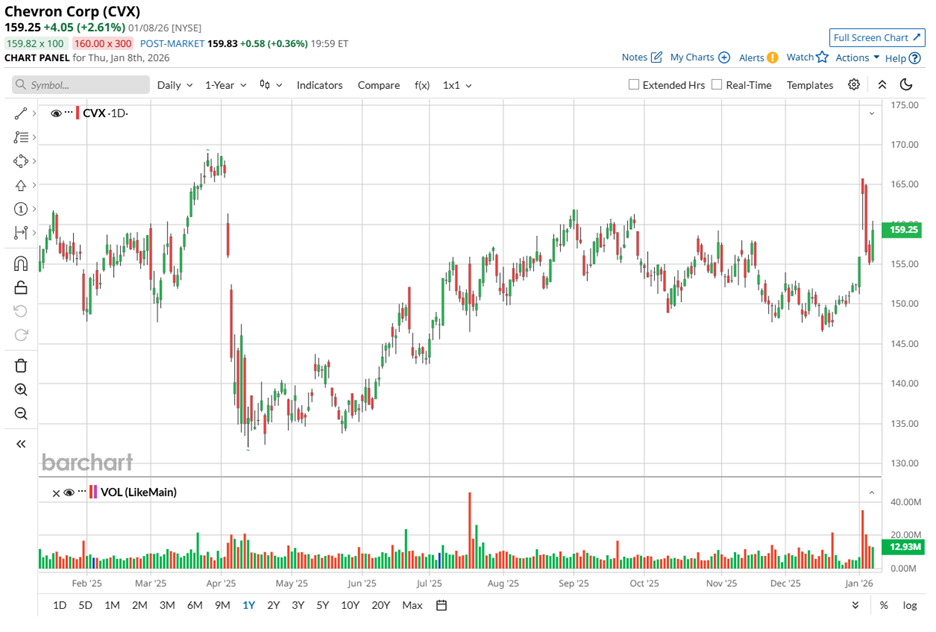Toggle VOL indicator visibility eye
Image resolution: width=936 pixels, height=632 pixels.
69,492
